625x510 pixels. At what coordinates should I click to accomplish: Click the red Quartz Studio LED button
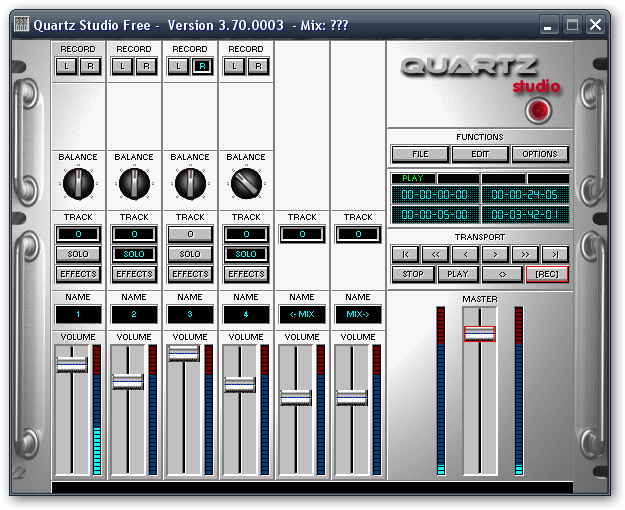(x=539, y=110)
